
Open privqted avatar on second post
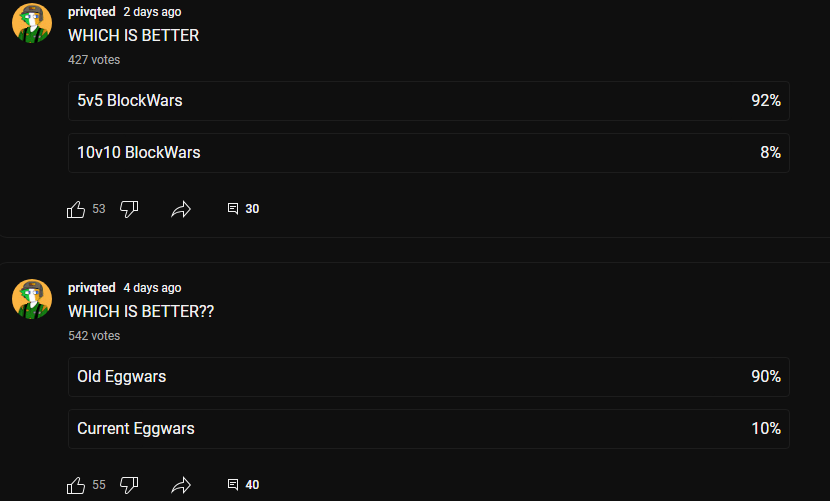(32, 299)
